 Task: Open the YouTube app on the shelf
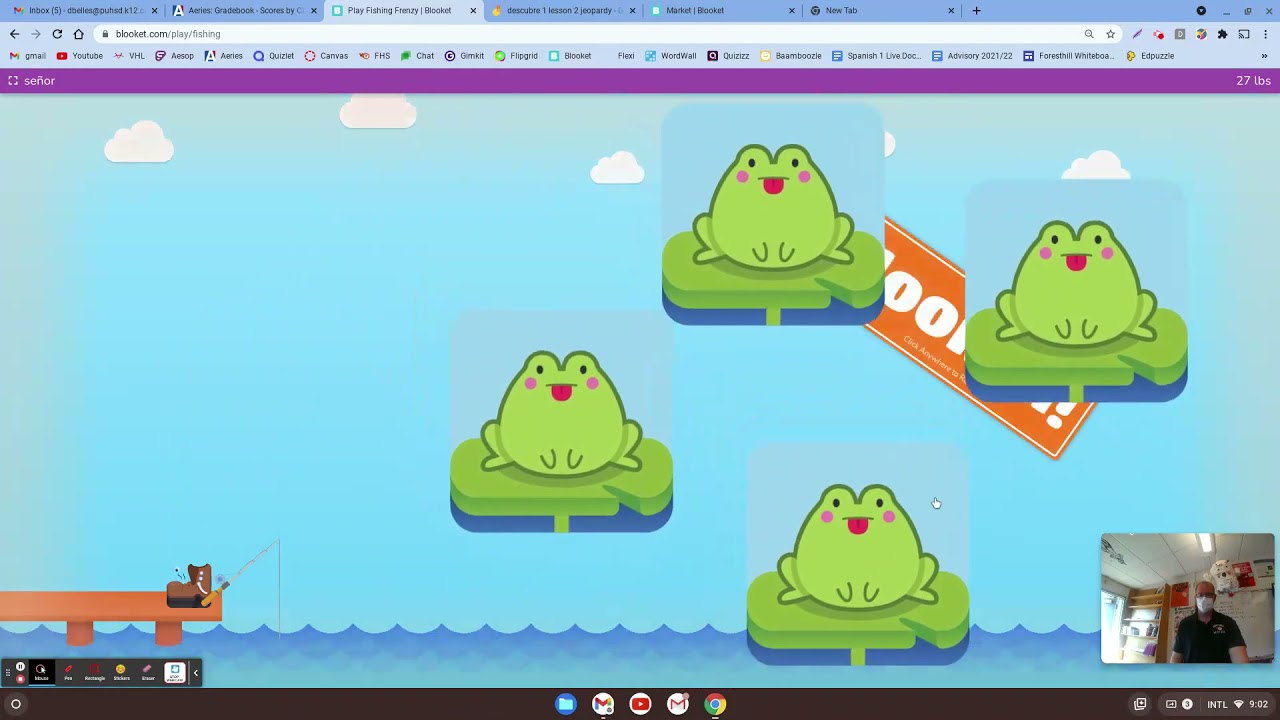pyautogui.click(x=640, y=704)
